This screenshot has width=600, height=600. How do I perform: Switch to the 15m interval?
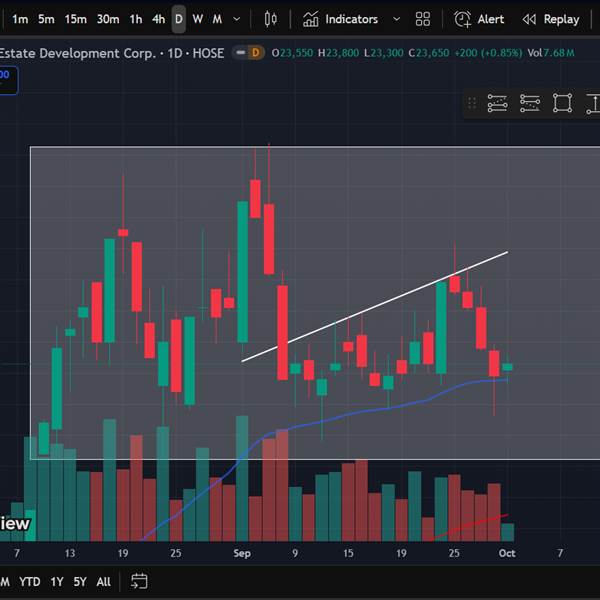(x=75, y=19)
